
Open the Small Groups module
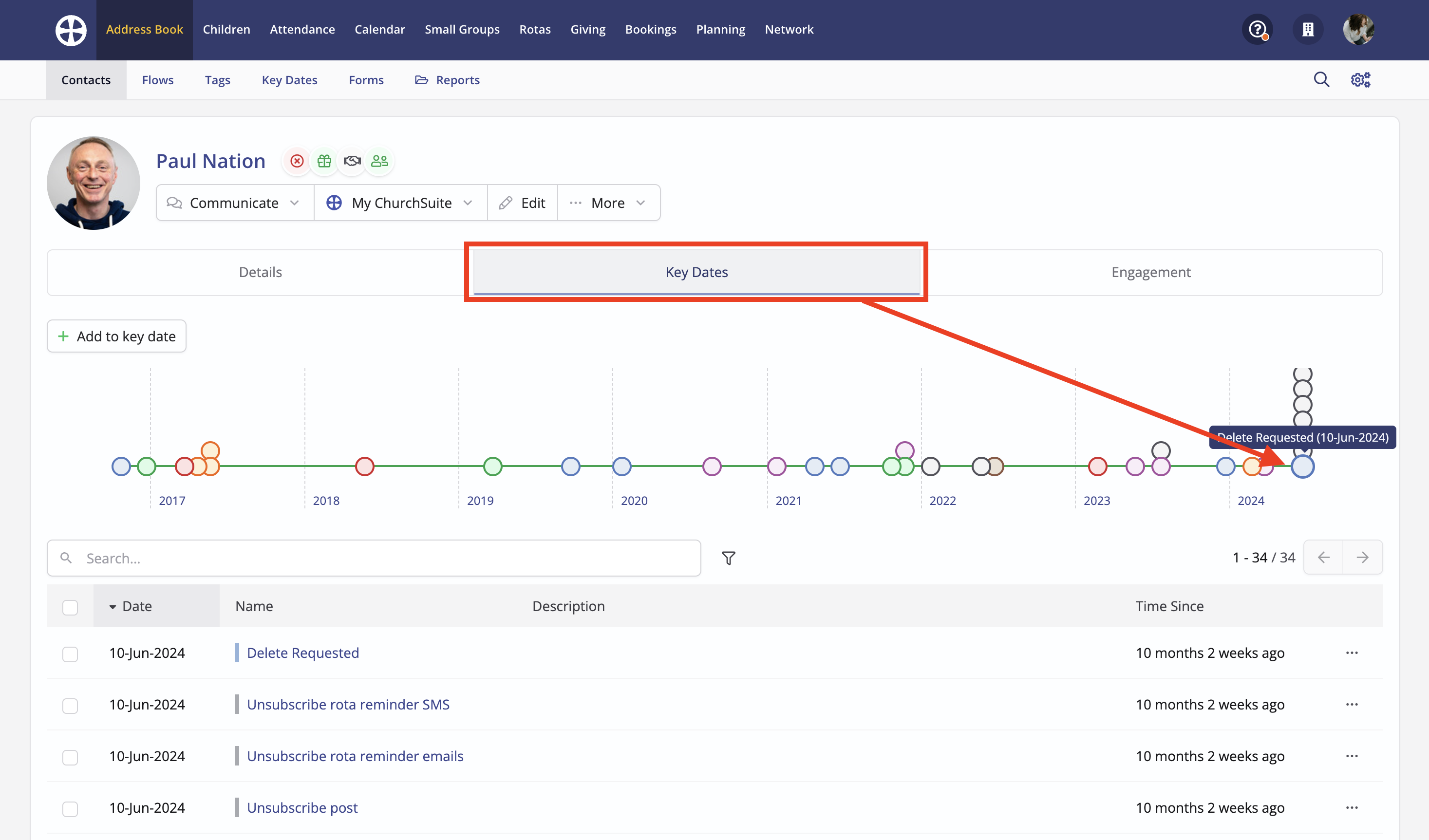[462, 30]
